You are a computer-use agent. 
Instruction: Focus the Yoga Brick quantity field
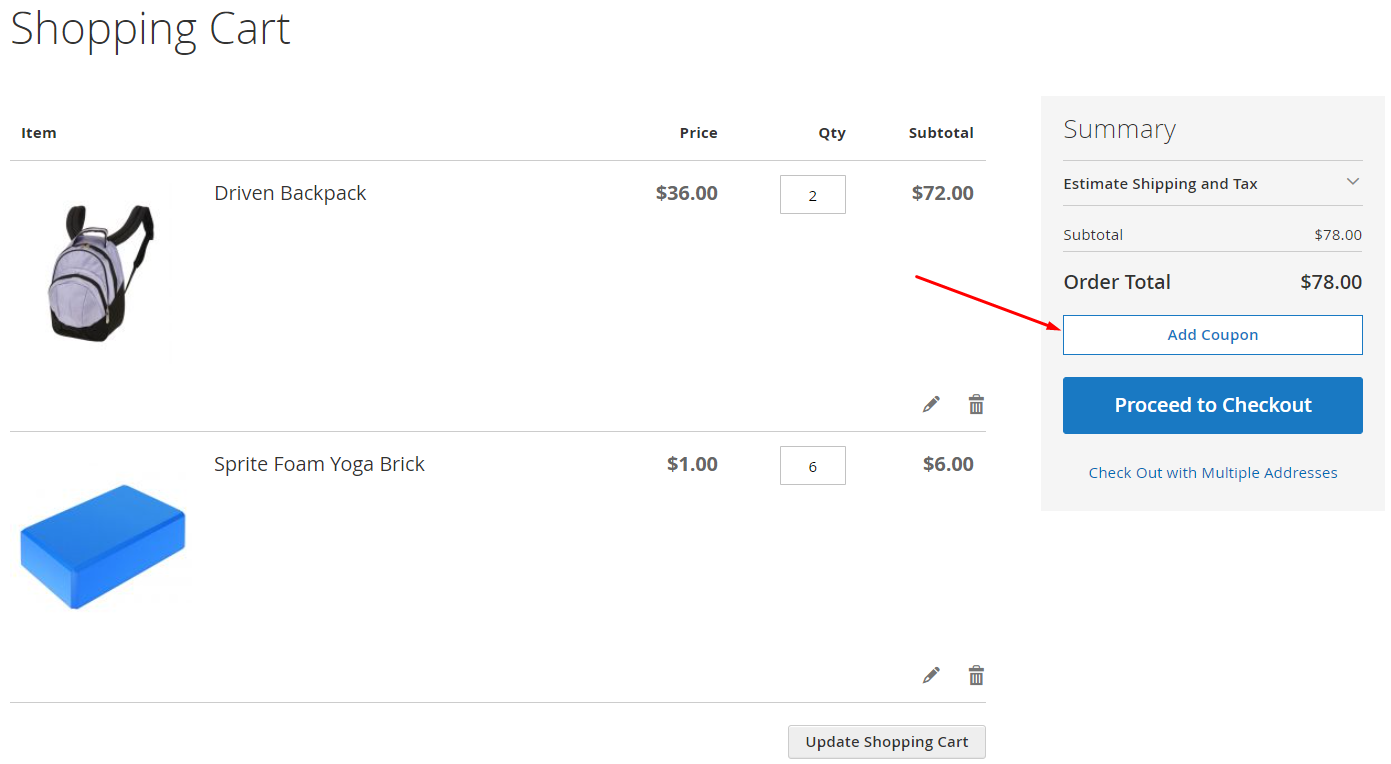[x=813, y=466]
